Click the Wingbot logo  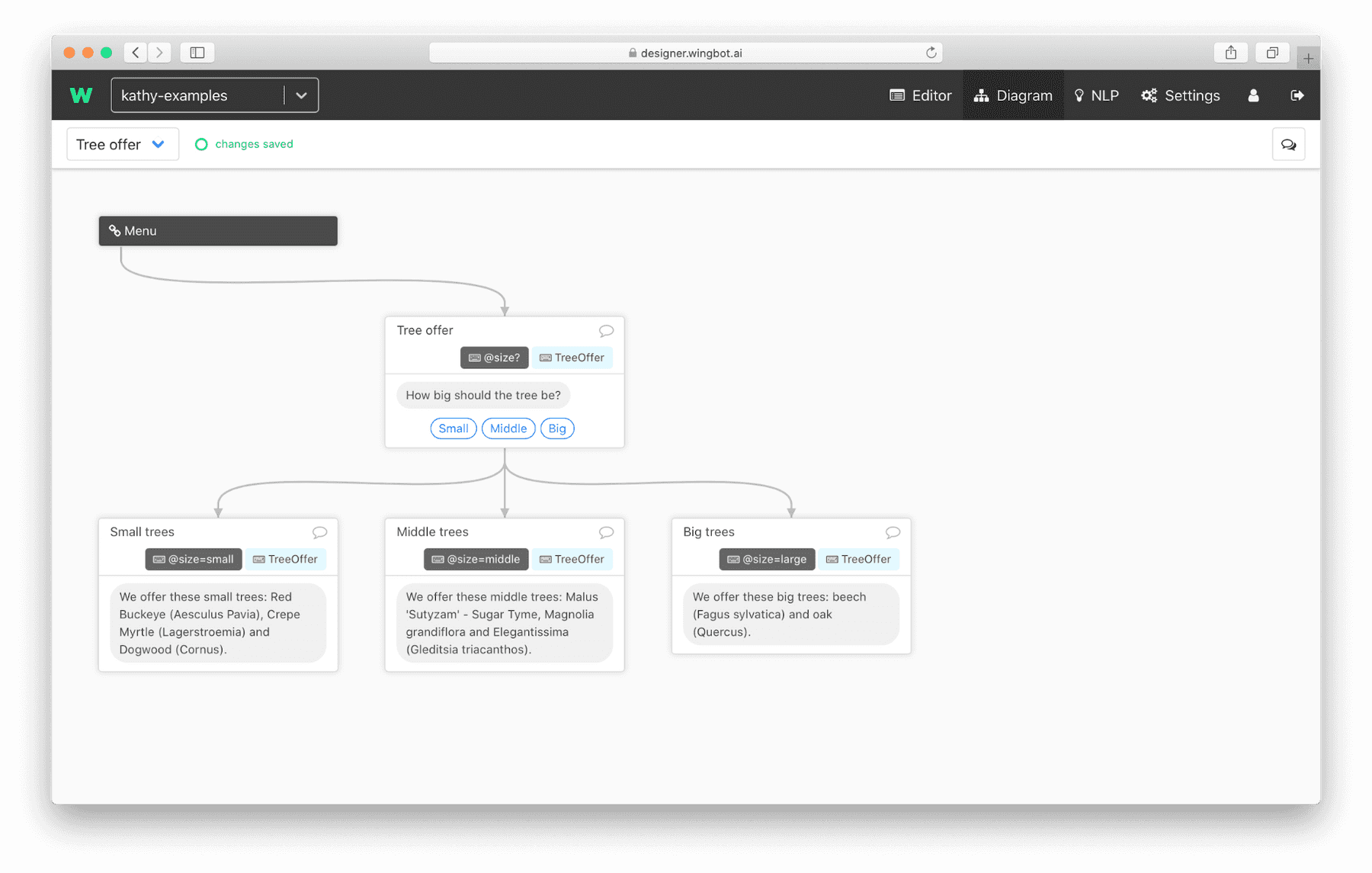click(x=81, y=95)
